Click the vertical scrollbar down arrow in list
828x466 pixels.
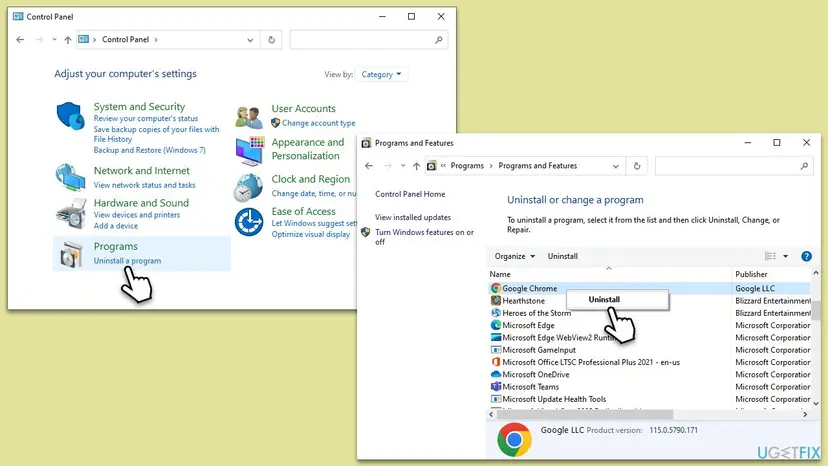coord(816,404)
